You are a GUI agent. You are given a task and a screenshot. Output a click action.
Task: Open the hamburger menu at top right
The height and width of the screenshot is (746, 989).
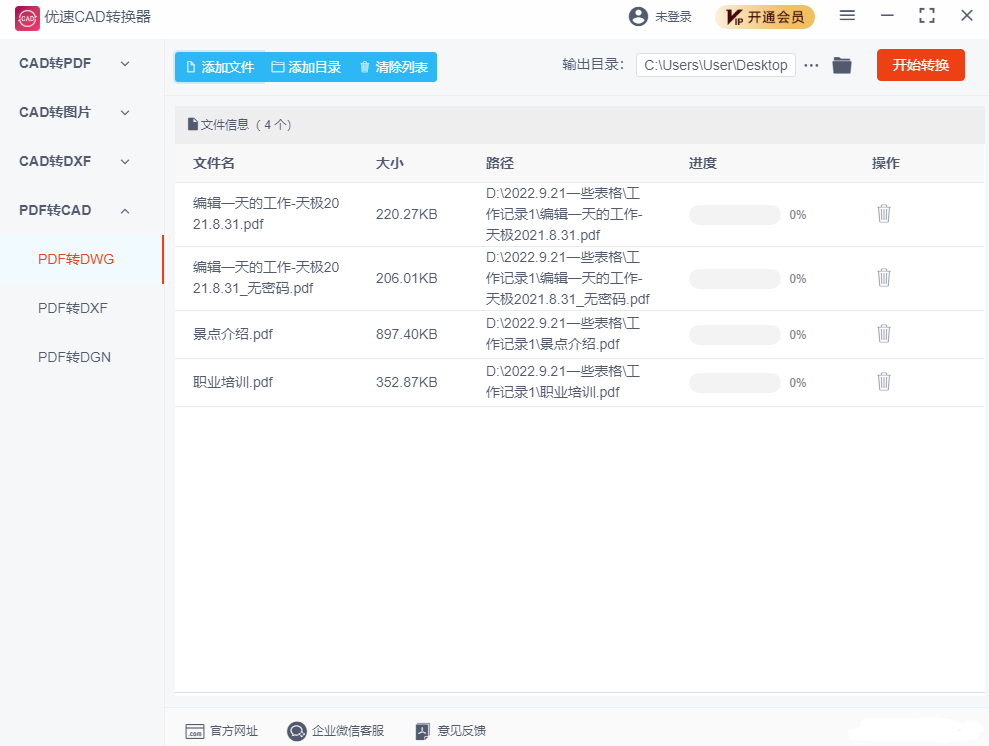(845, 16)
